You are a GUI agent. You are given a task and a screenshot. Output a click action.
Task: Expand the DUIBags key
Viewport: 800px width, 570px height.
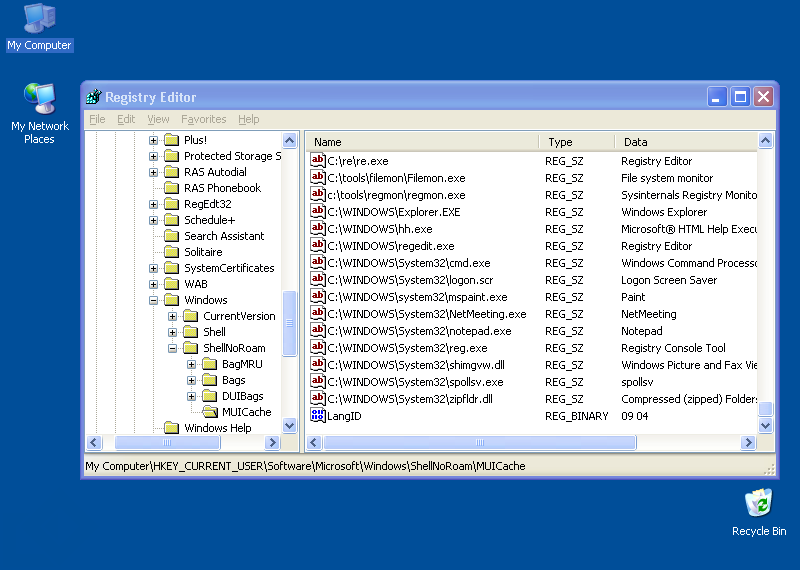(x=191, y=396)
